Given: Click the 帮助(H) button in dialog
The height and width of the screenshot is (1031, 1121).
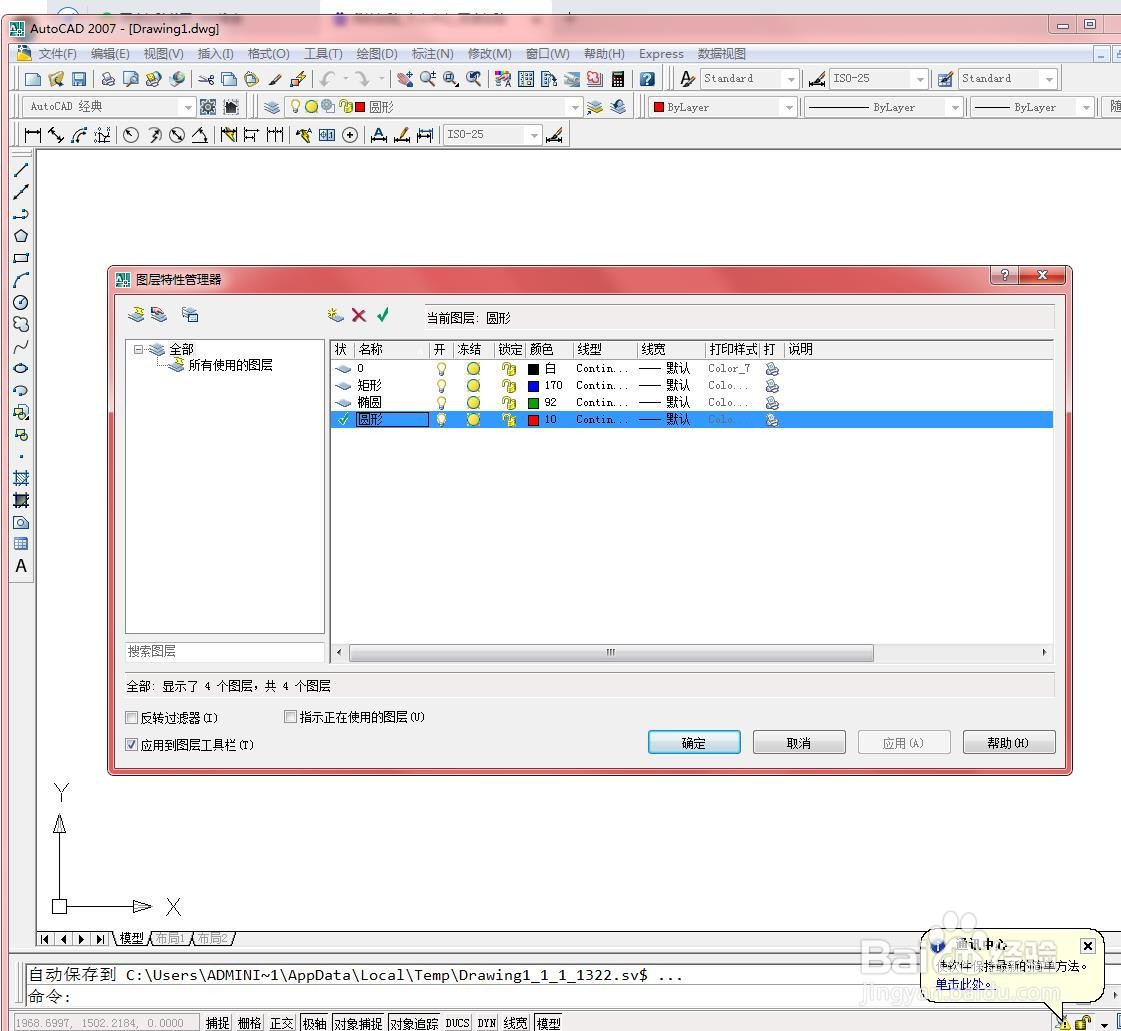Looking at the screenshot, I should [x=1009, y=743].
